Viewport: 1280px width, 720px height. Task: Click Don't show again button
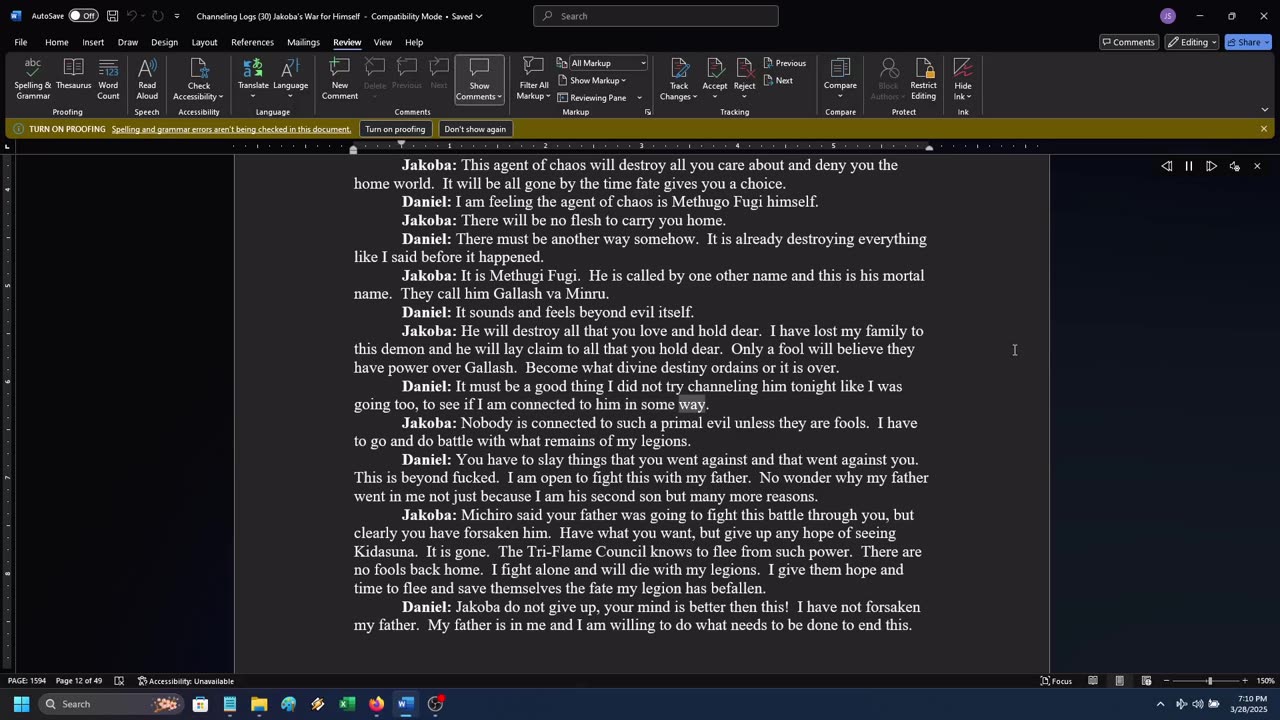click(475, 129)
